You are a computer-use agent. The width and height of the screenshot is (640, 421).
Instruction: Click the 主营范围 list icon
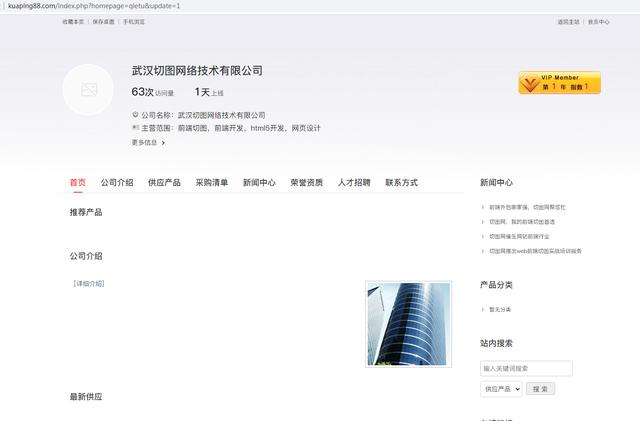point(135,128)
